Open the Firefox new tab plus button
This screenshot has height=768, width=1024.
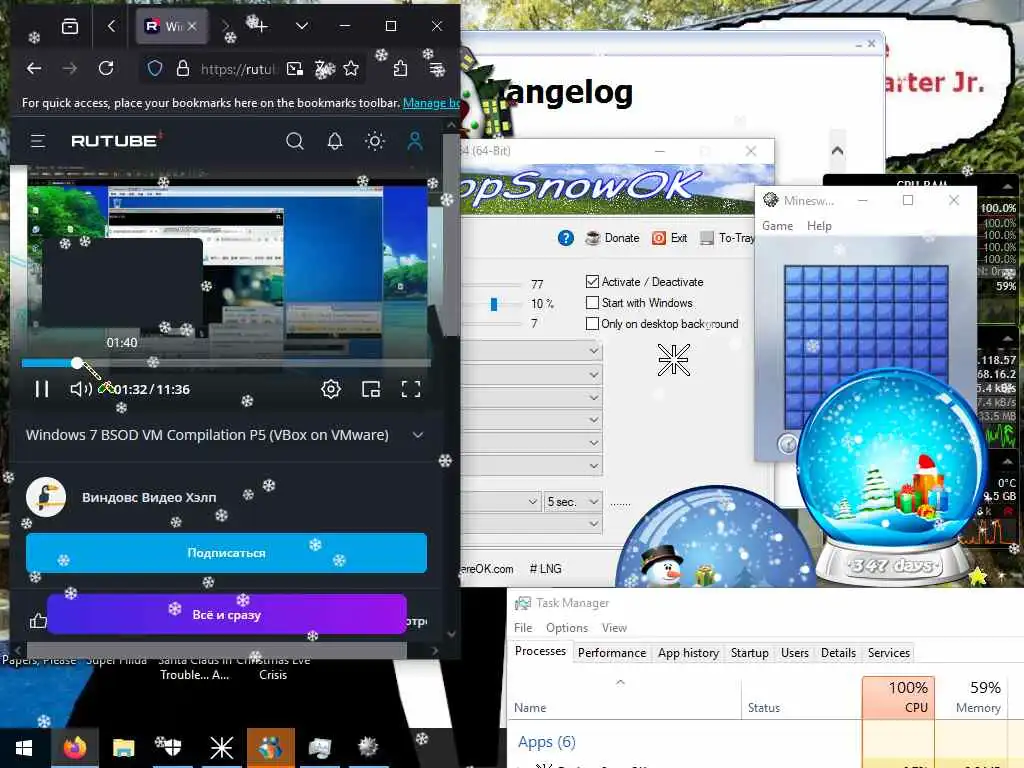(x=261, y=26)
